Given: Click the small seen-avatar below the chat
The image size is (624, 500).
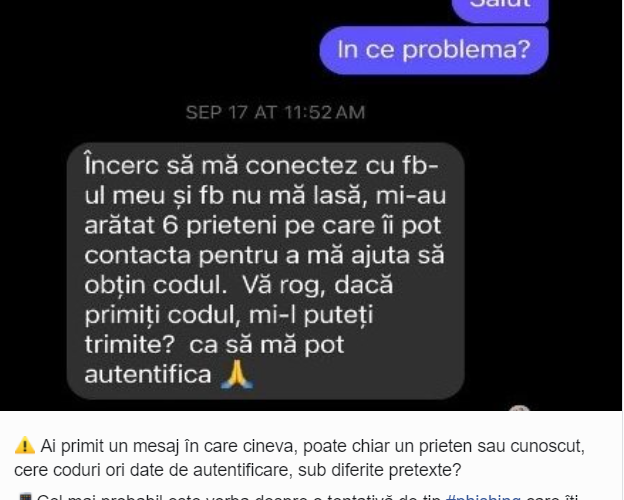Looking at the screenshot, I should [x=519, y=408].
